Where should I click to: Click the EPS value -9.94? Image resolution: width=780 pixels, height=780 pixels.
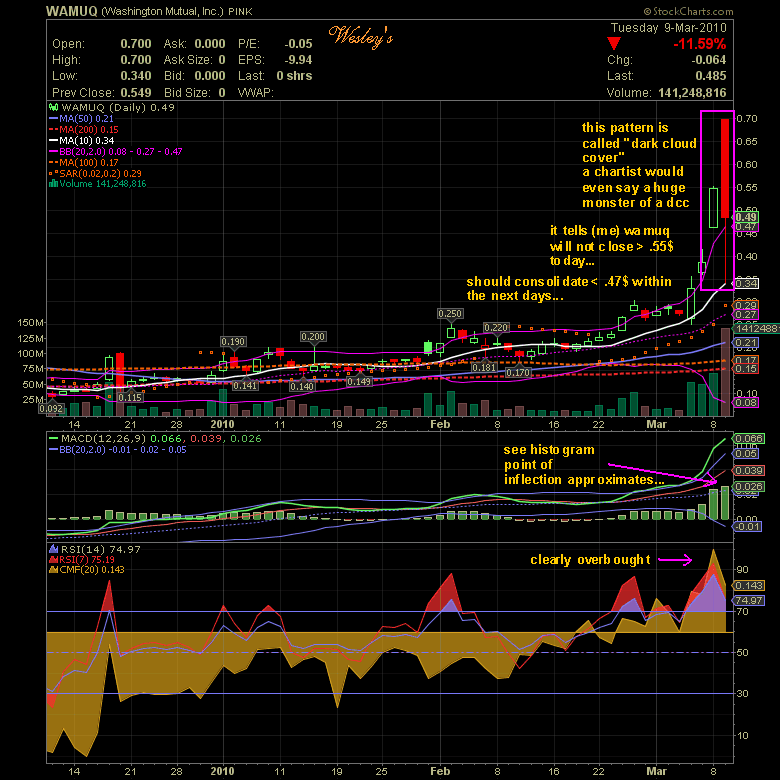click(298, 60)
